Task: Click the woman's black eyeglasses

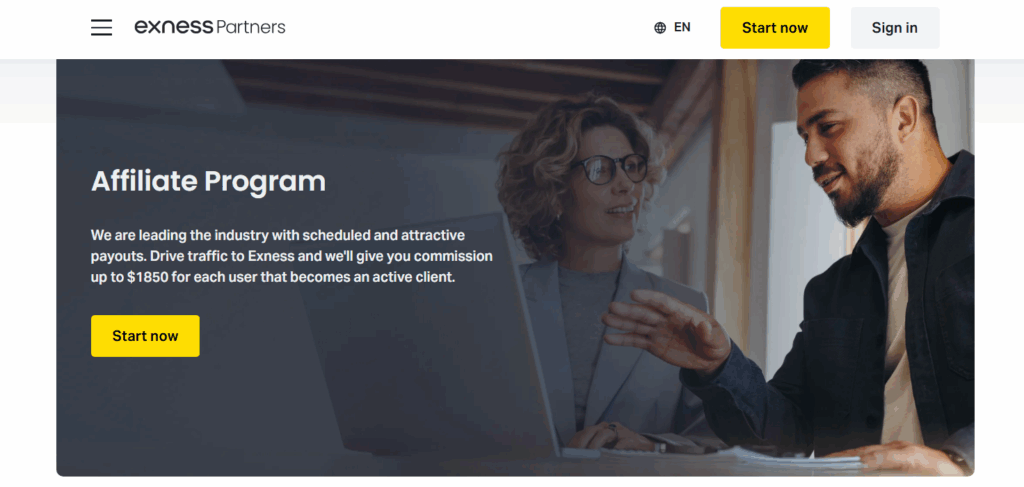Action: [x=609, y=169]
